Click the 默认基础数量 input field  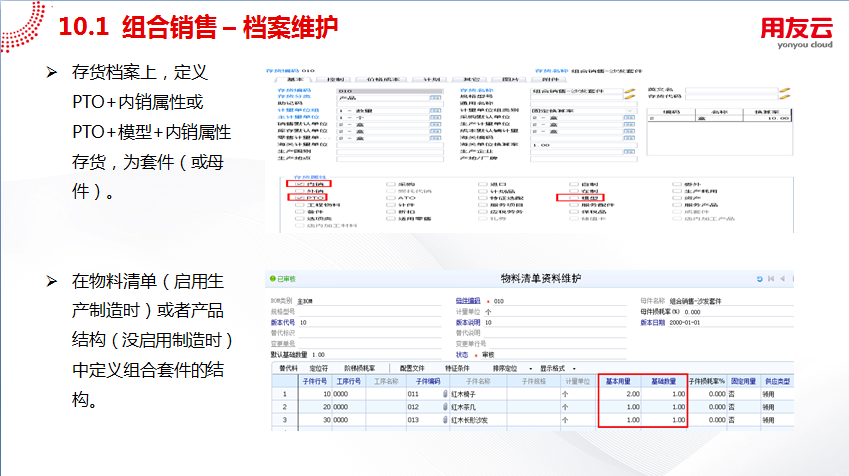pyautogui.click(x=376, y=355)
